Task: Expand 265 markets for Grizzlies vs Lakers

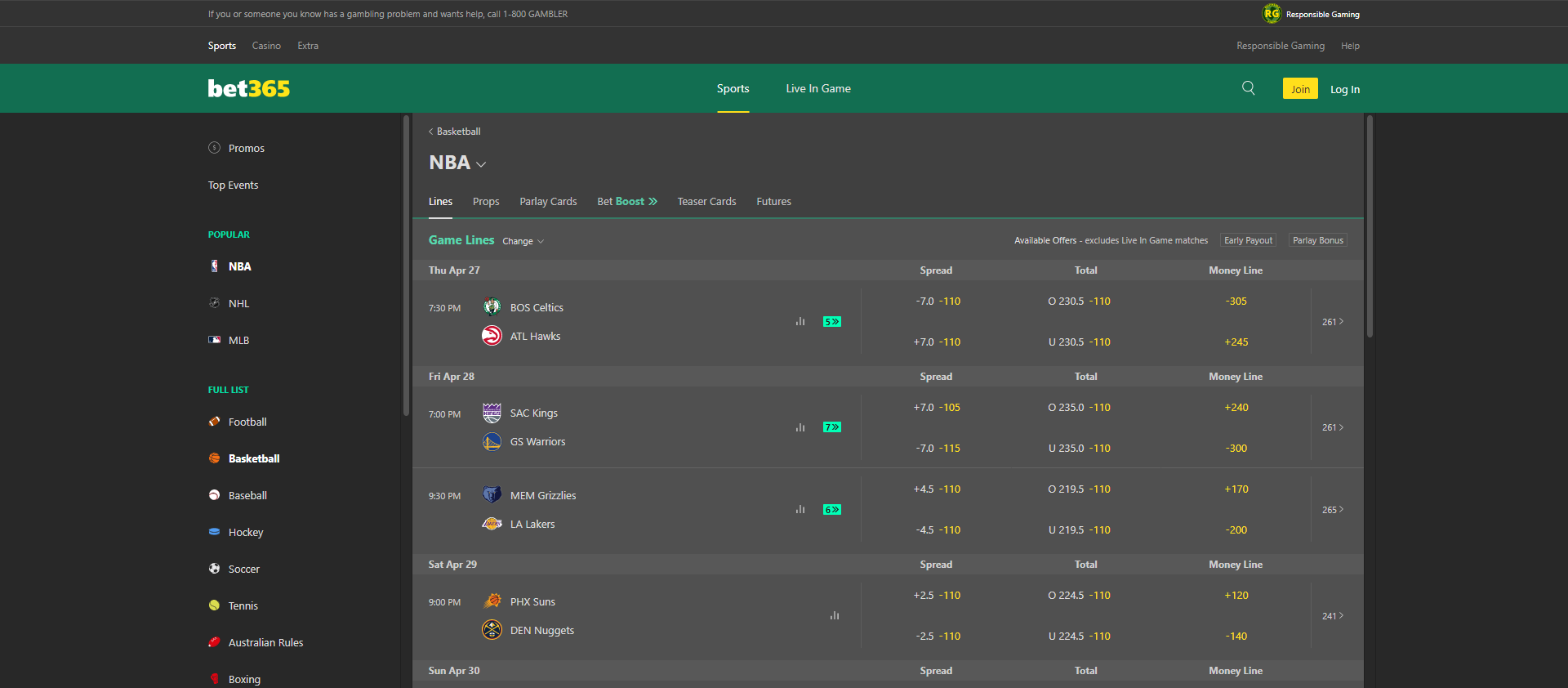Action: [1333, 510]
